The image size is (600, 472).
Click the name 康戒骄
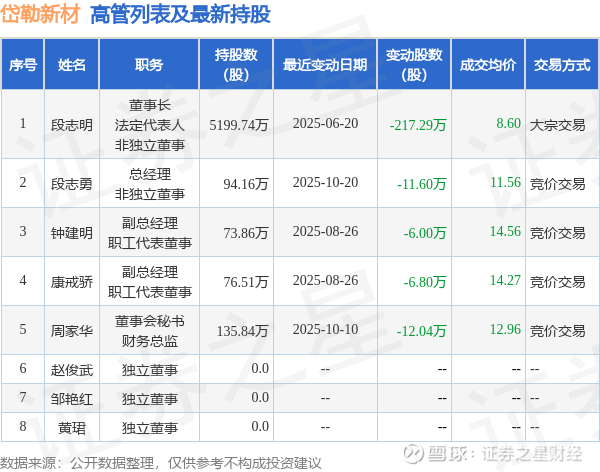click(72, 282)
